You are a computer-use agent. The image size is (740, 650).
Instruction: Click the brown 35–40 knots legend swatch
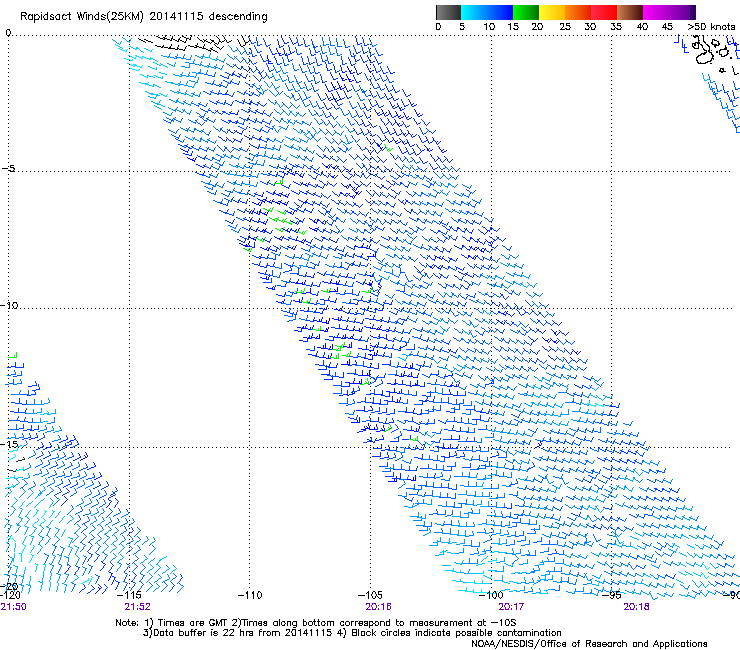630,12
